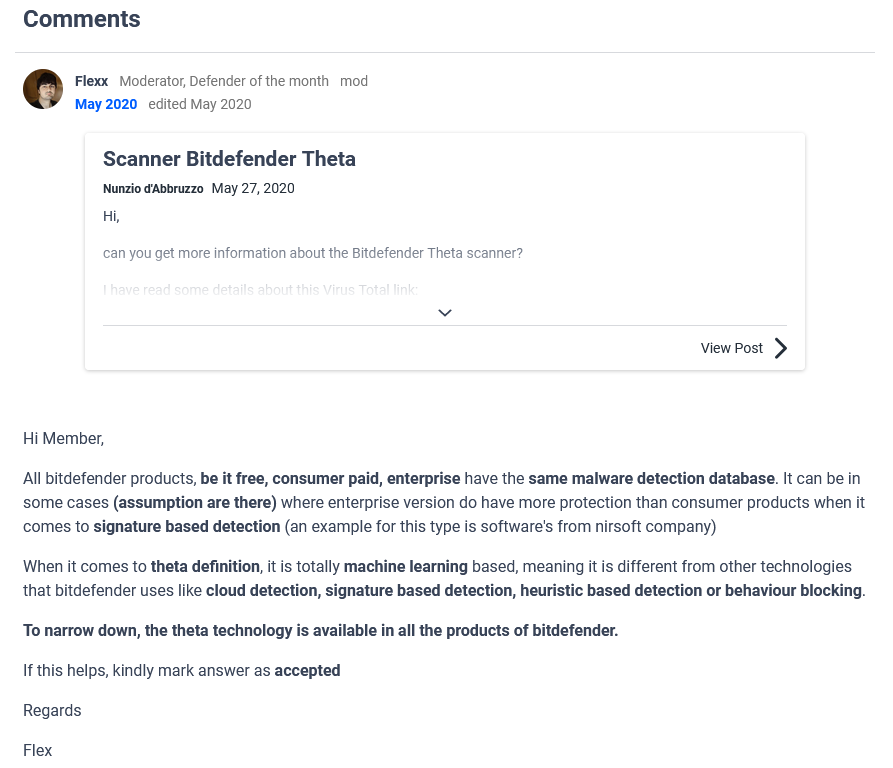Open the Flexx username profile link

tap(92, 81)
